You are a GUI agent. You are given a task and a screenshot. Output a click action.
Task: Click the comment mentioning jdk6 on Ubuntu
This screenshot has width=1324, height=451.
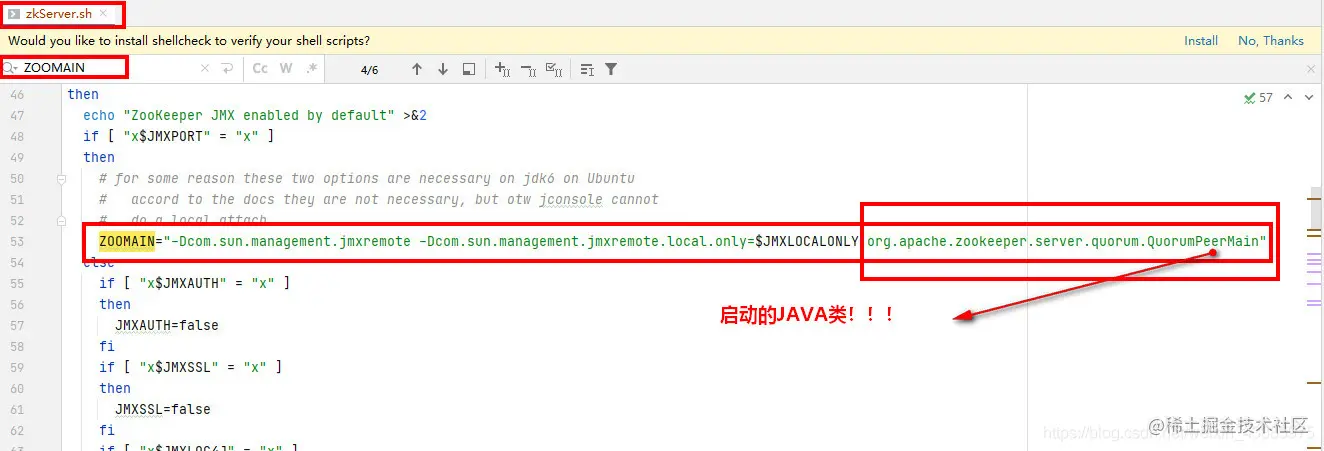click(x=367, y=178)
